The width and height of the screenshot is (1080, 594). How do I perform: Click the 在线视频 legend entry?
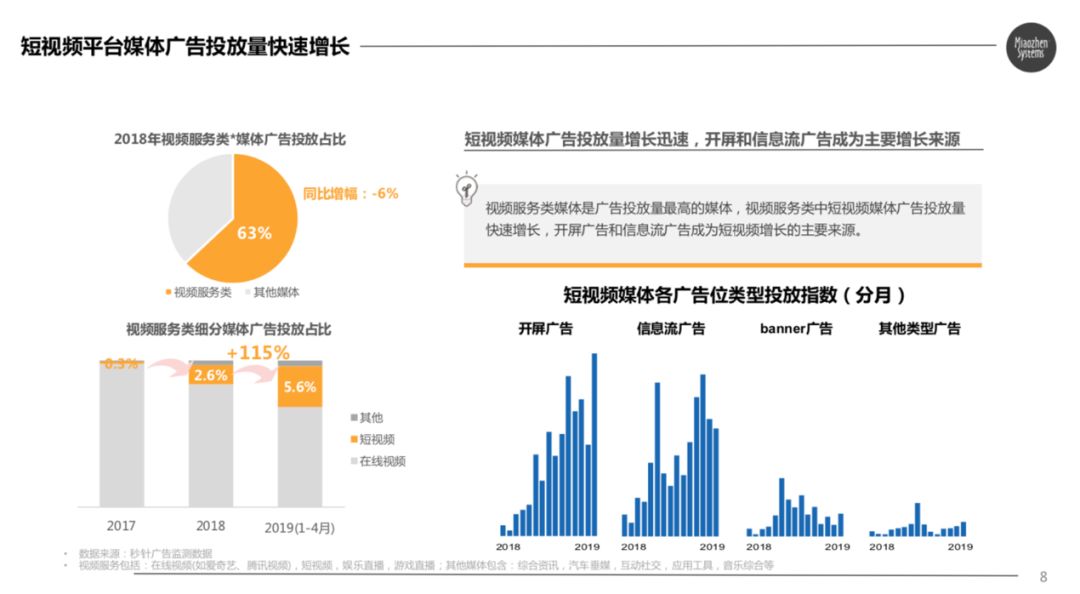[x=378, y=461]
